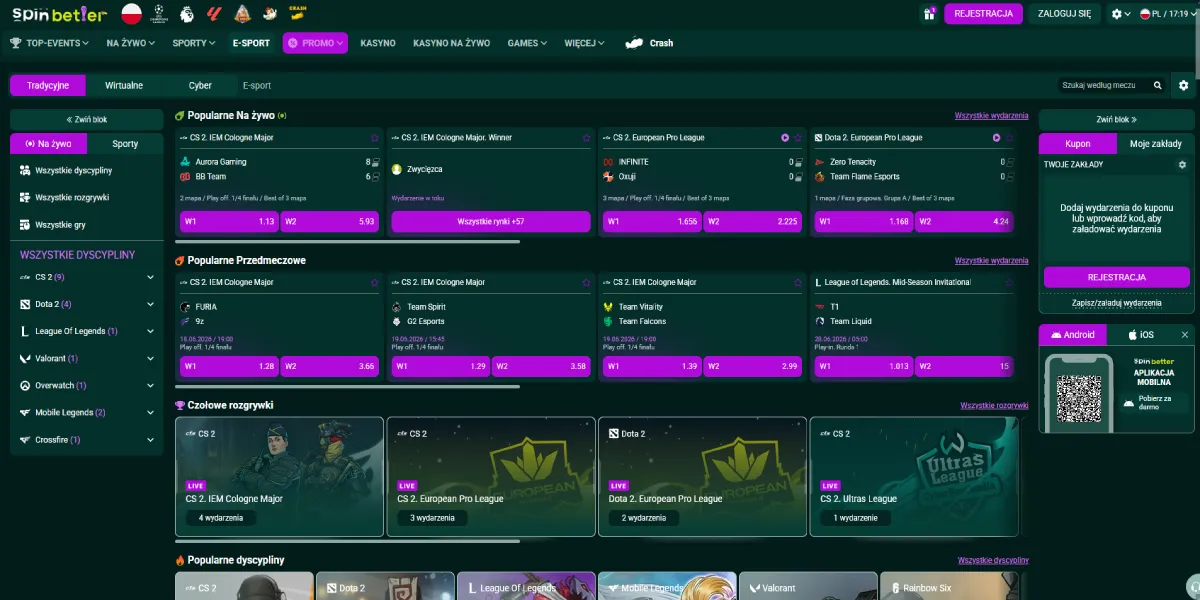
Task: Click the search magnifier icon
Action: tap(1158, 86)
